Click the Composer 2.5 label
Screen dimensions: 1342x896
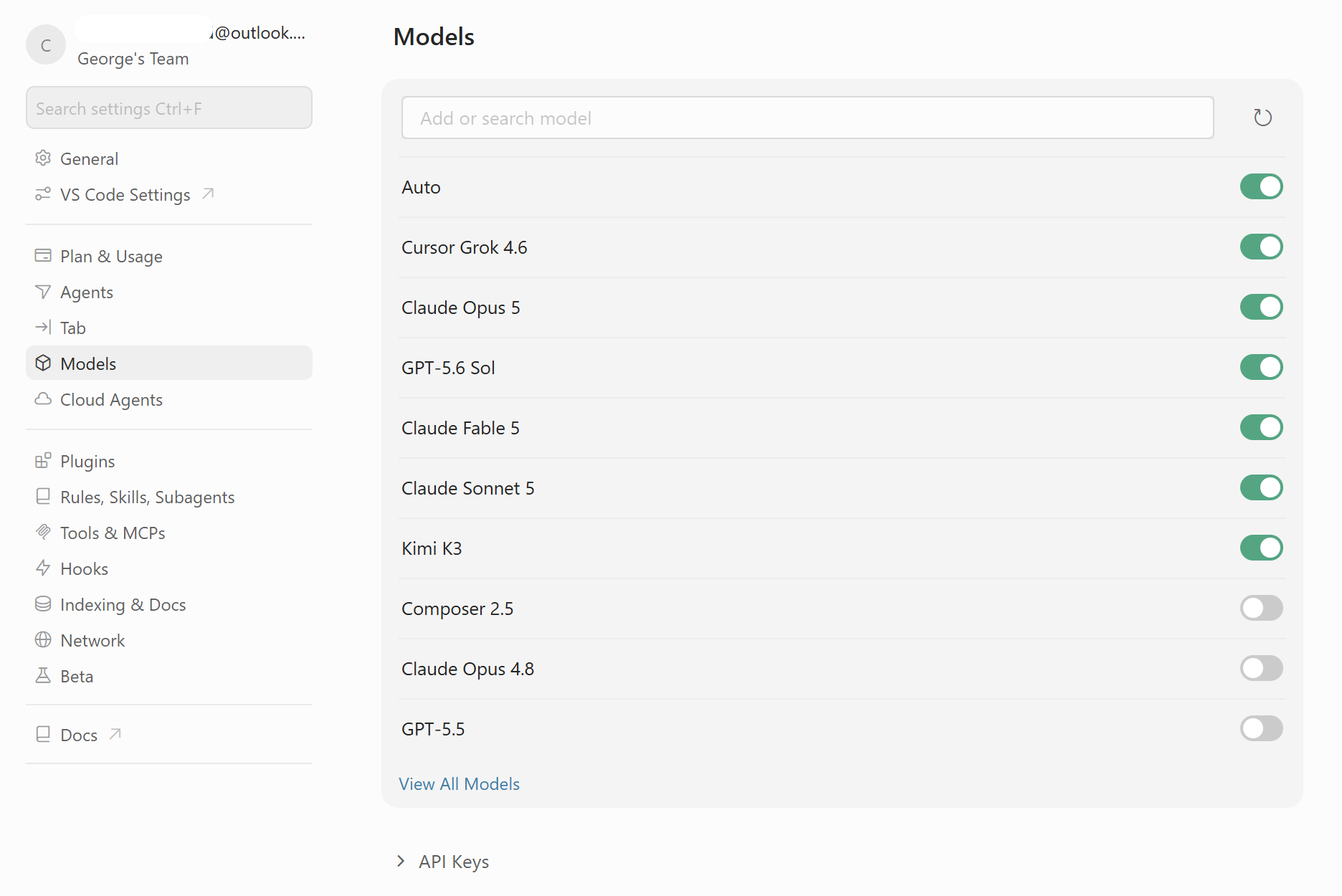click(x=457, y=609)
